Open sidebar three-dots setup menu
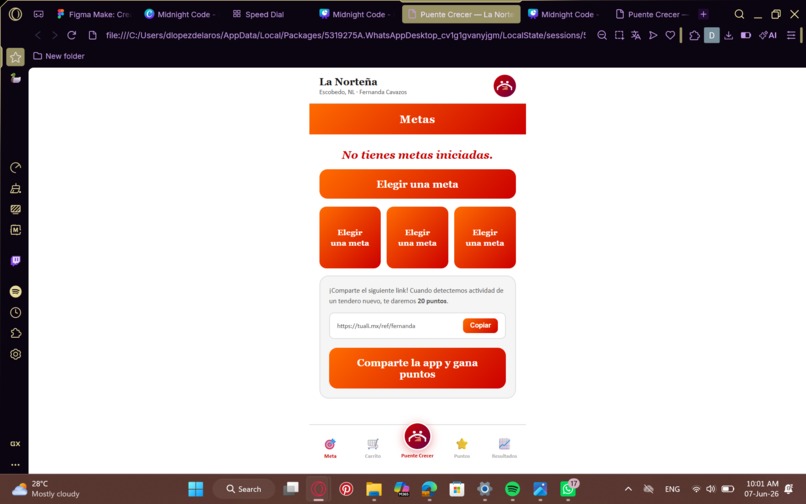The height and width of the screenshot is (504, 806). coord(15,465)
